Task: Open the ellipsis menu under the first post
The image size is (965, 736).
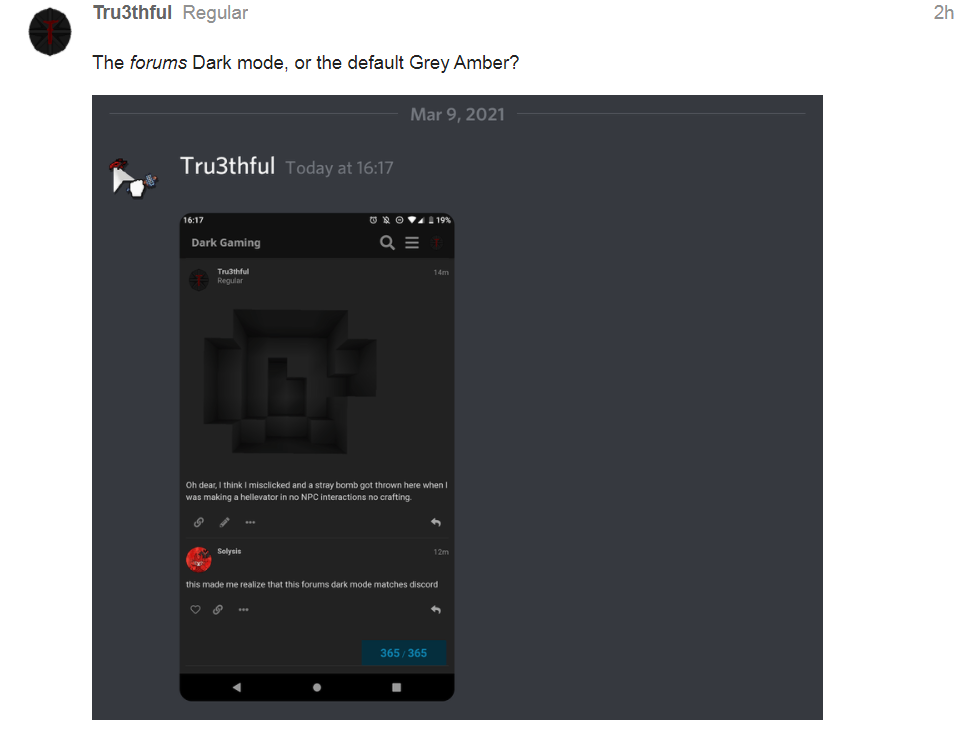Action: pyautogui.click(x=250, y=522)
